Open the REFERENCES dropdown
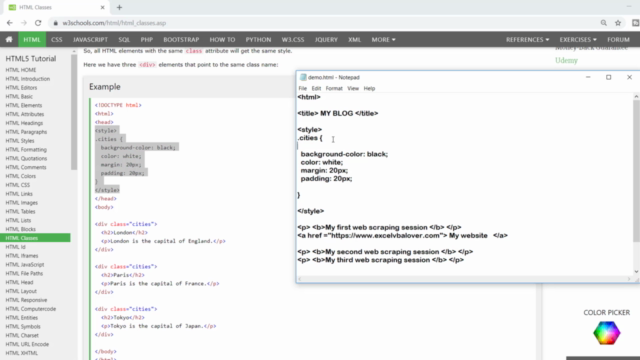 [x=527, y=40]
